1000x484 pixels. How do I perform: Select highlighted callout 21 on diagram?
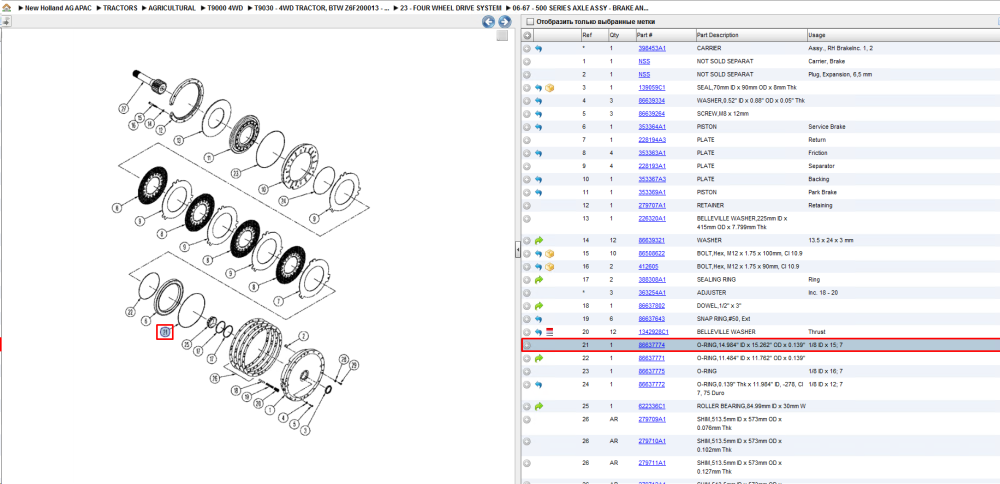pyautogui.click(x=165, y=332)
